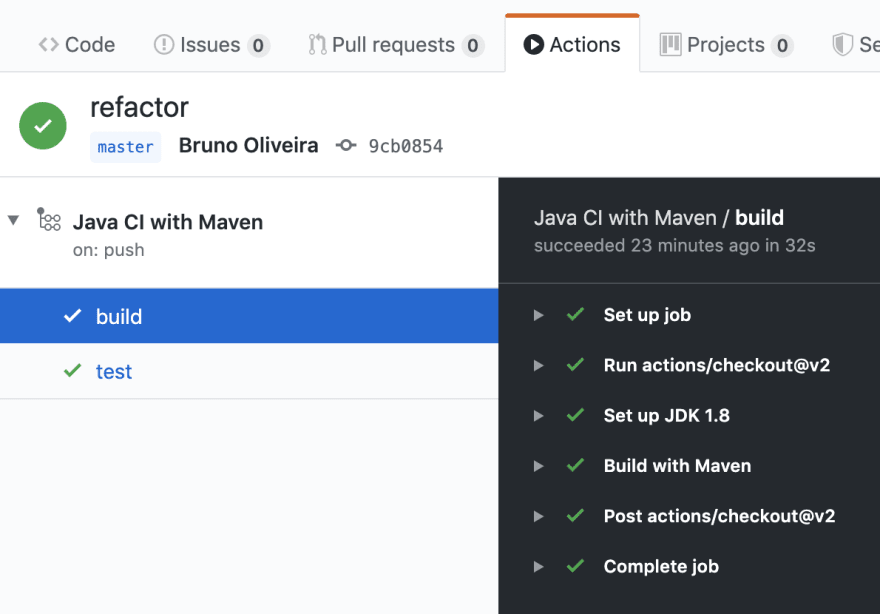Viewport: 880px width, 614px height.
Task: Click the commit node icon beside 9cb0854
Action: 346,146
